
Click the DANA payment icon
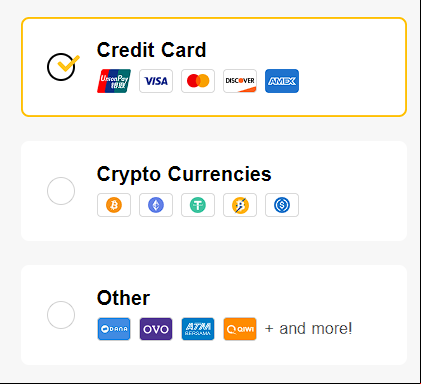[x=114, y=329]
